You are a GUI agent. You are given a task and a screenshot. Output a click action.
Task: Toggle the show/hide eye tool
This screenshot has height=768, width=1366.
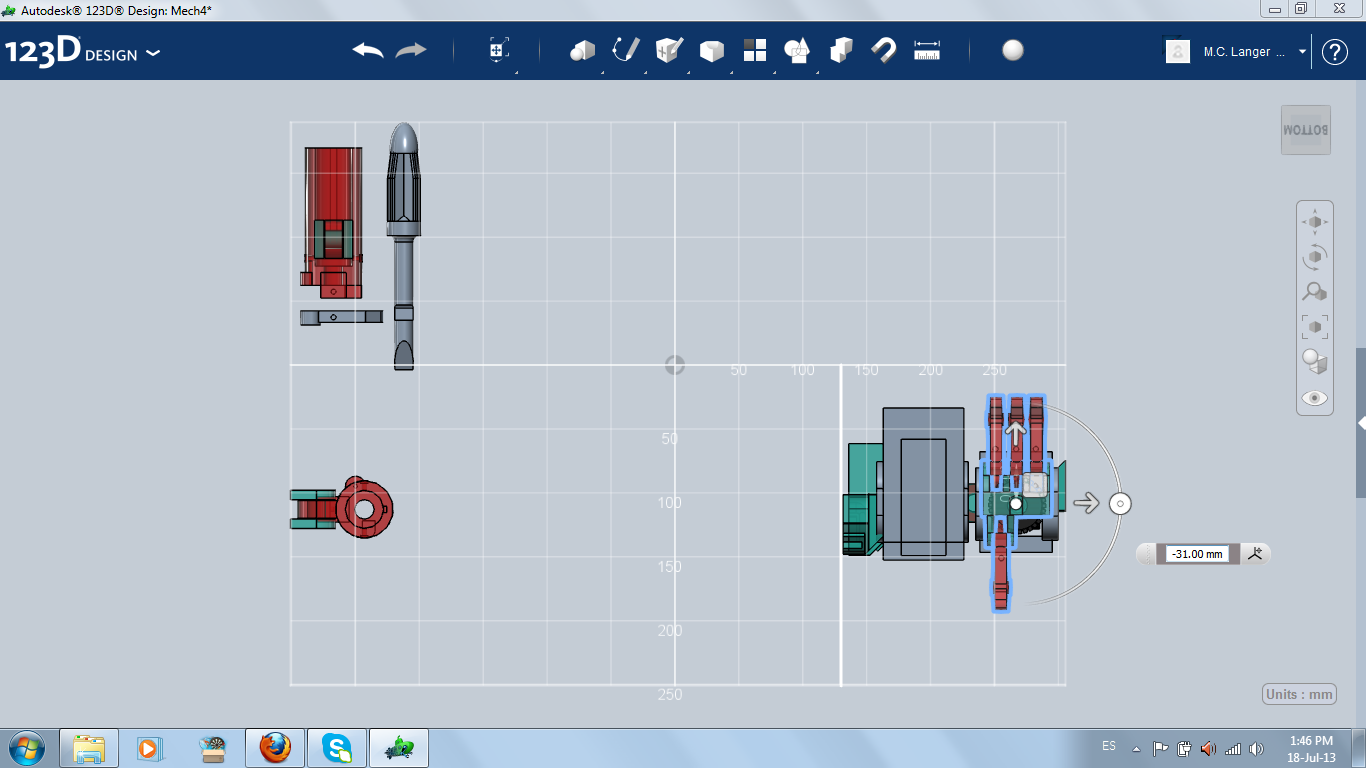click(x=1315, y=398)
